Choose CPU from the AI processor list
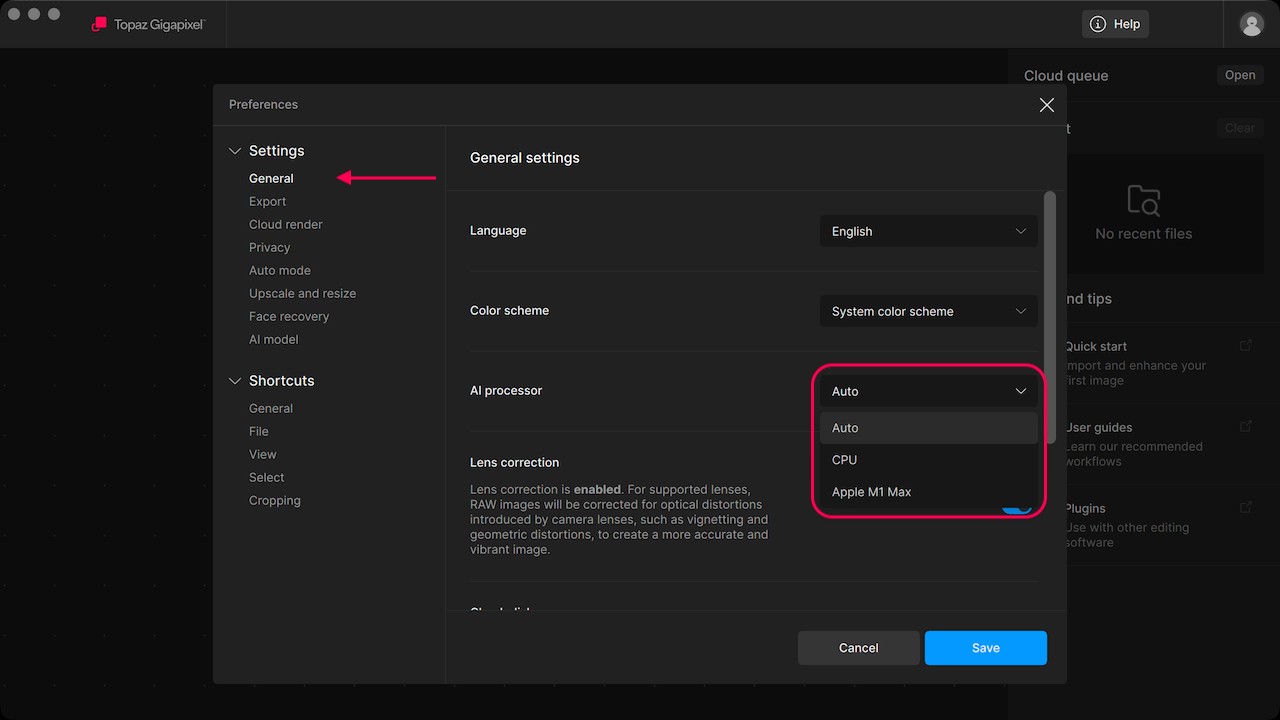 [845, 460]
